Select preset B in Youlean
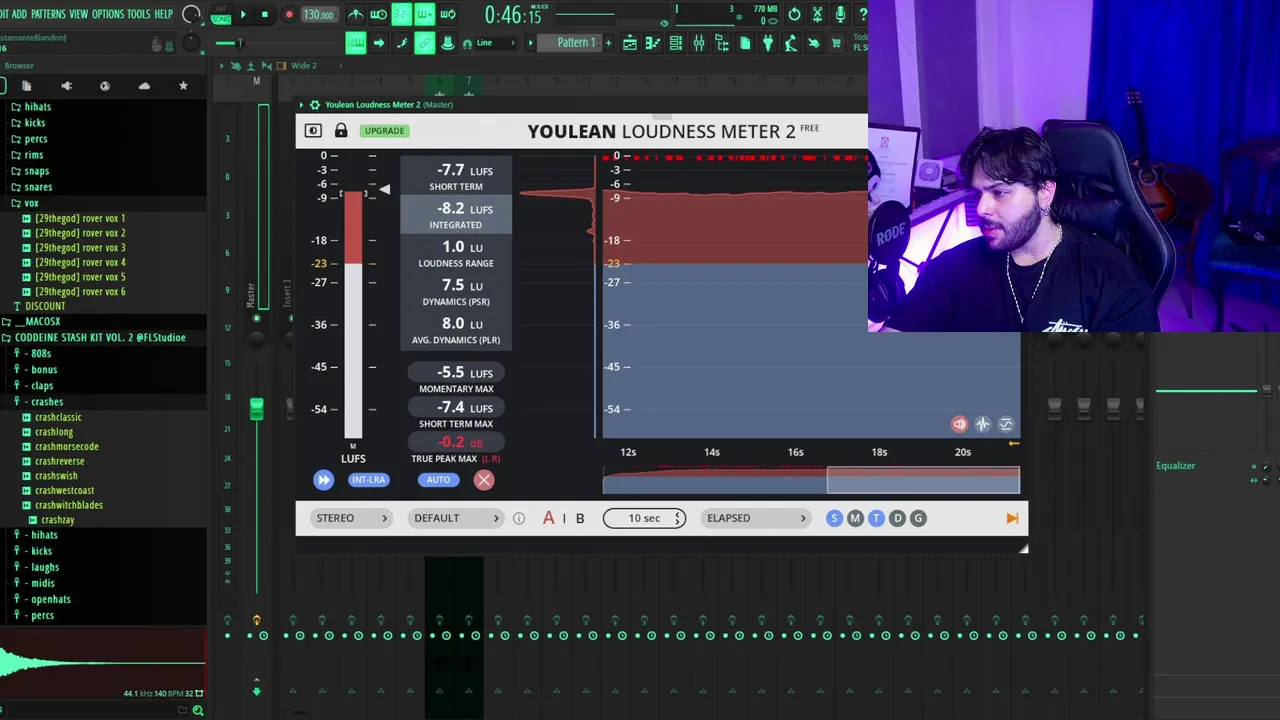The height and width of the screenshot is (720, 1280). click(x=580, y=518)
